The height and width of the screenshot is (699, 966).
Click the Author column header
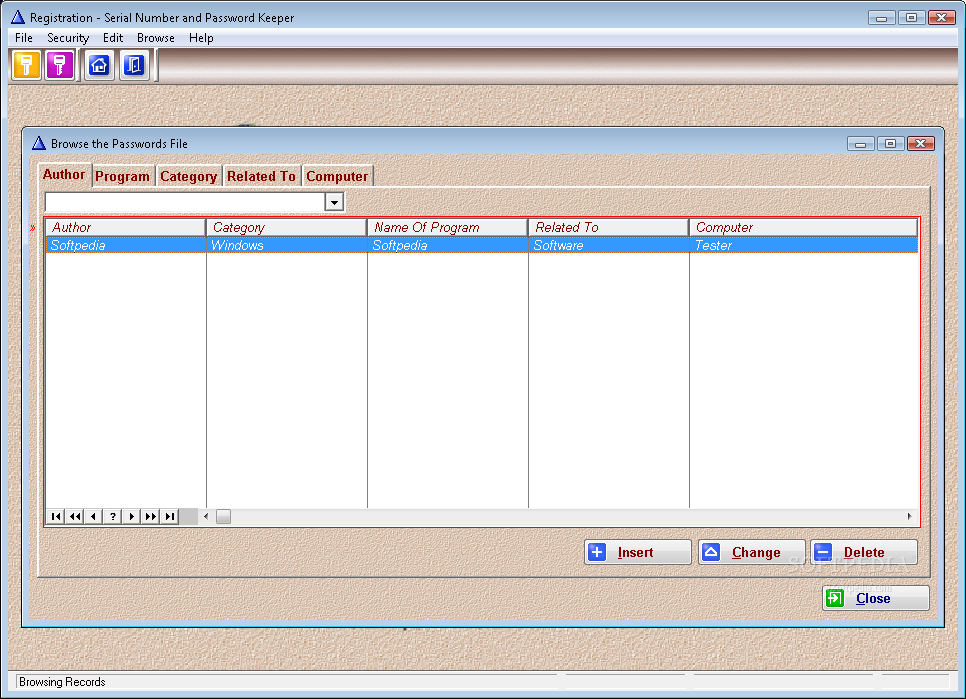coord(126,227)
